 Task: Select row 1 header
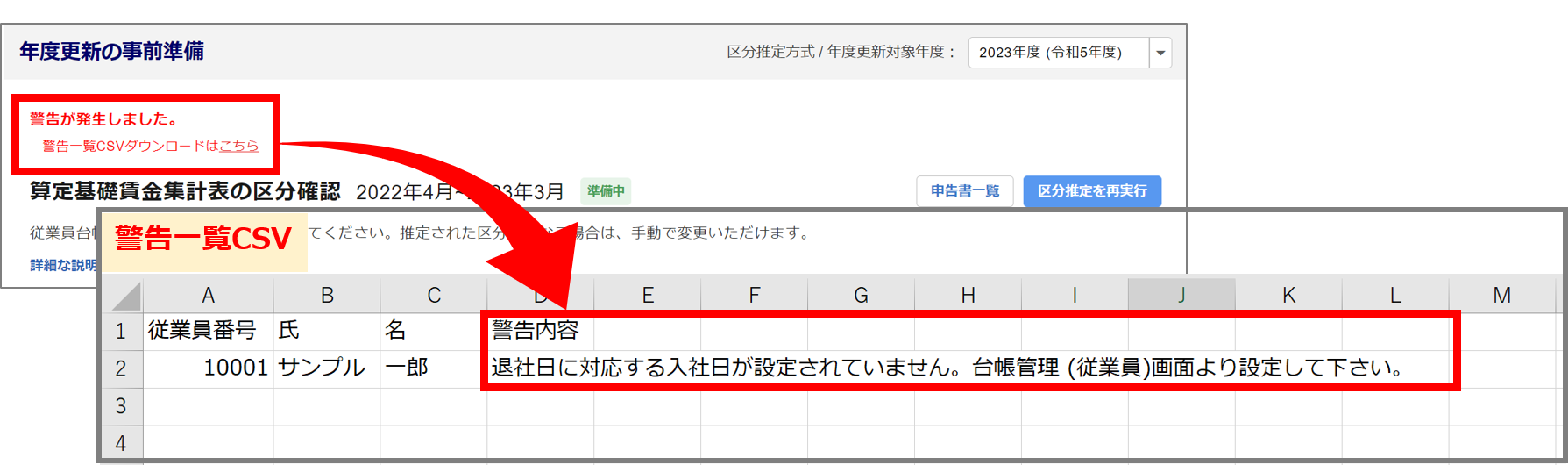pyautogui.click(x=121, y=332)
